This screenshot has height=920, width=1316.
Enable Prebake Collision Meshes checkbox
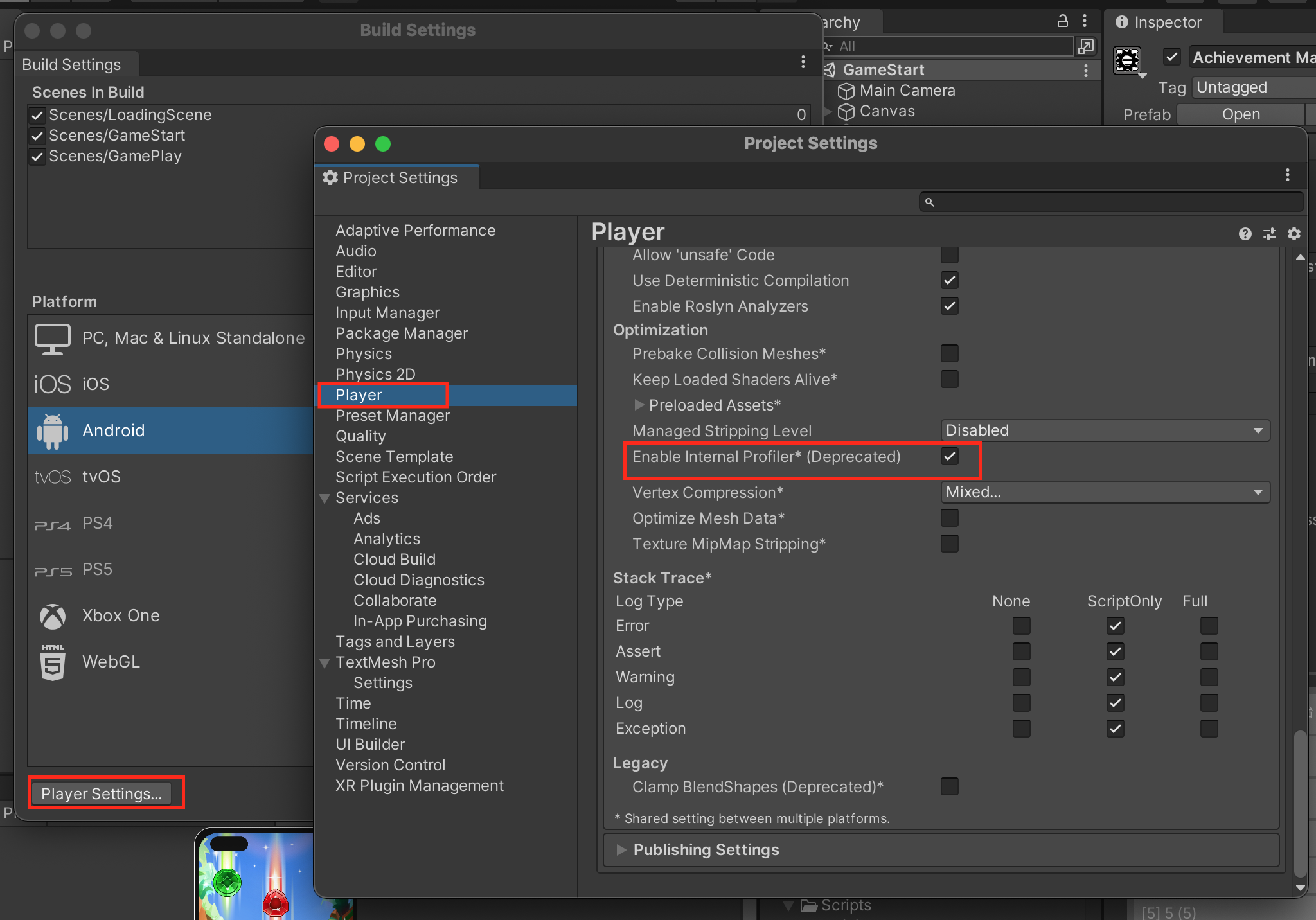(949, 353)
